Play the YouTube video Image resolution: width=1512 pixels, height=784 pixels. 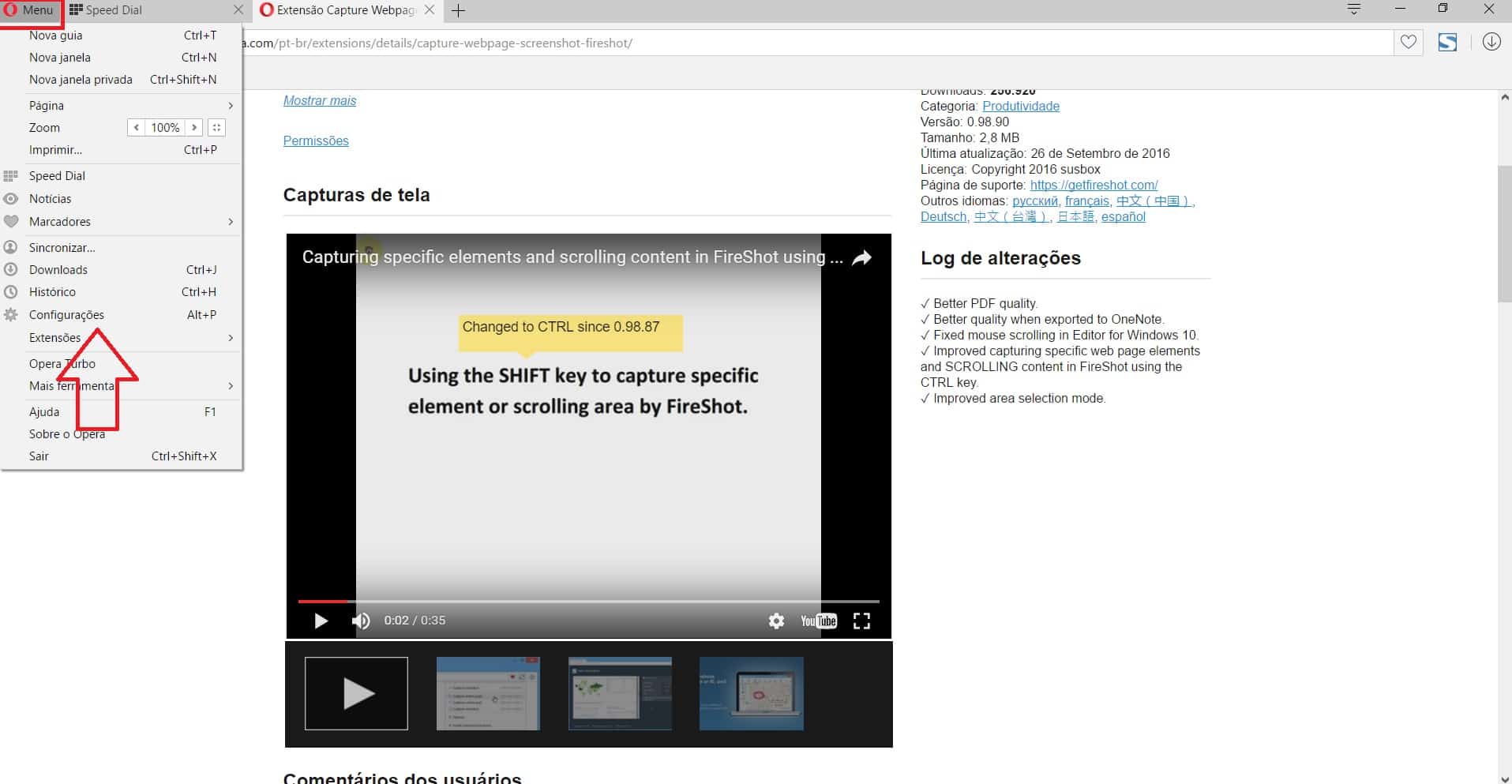(x=321, y=621)
